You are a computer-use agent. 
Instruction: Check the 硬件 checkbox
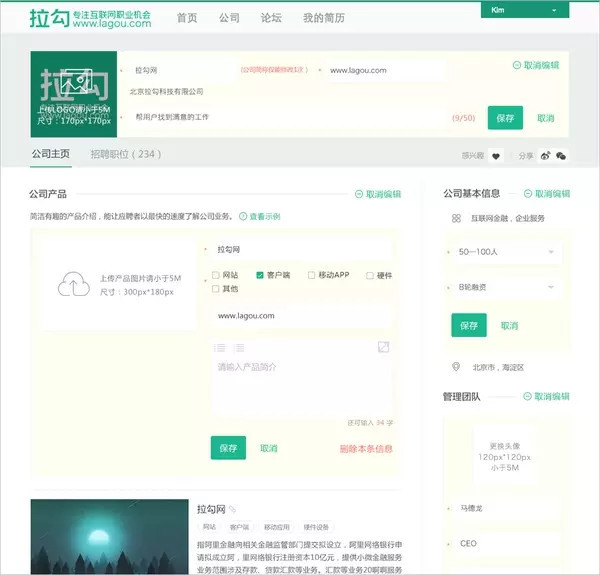pyautogui.click(x=370, y=275)
